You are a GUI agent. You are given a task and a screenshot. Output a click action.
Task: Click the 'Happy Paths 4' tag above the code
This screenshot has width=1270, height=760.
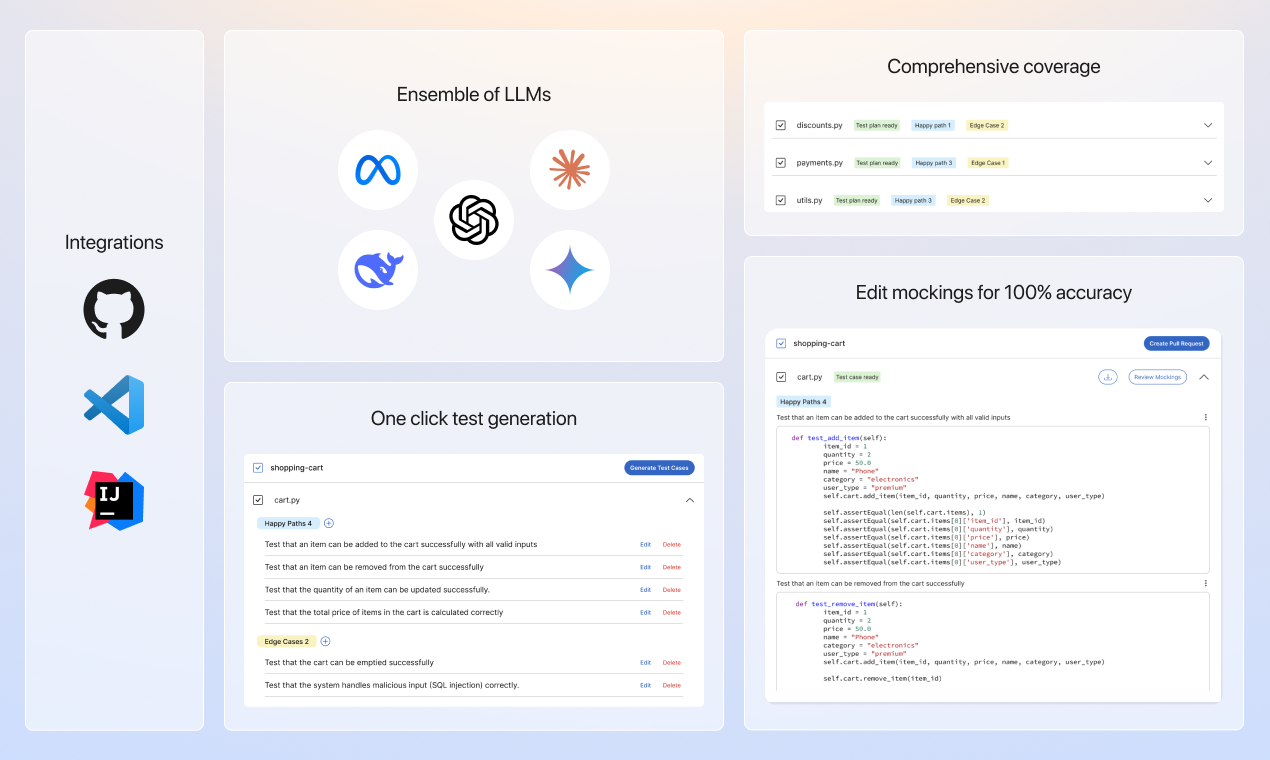tap(804, 401)
